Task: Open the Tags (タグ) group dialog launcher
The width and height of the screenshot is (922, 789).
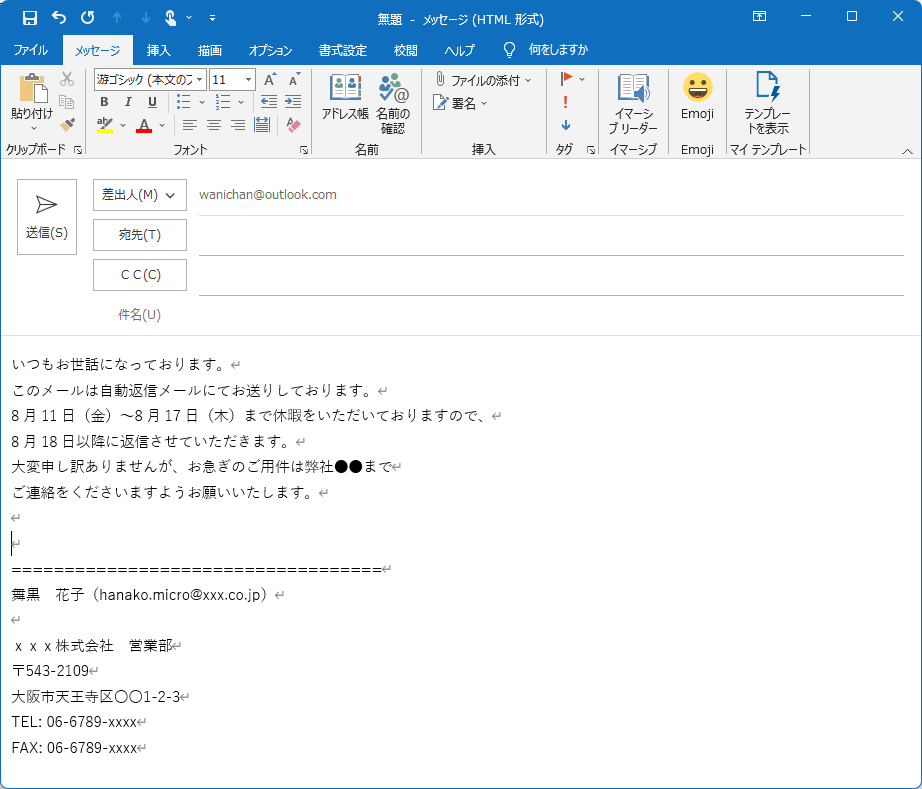Action: coord(590,151)
